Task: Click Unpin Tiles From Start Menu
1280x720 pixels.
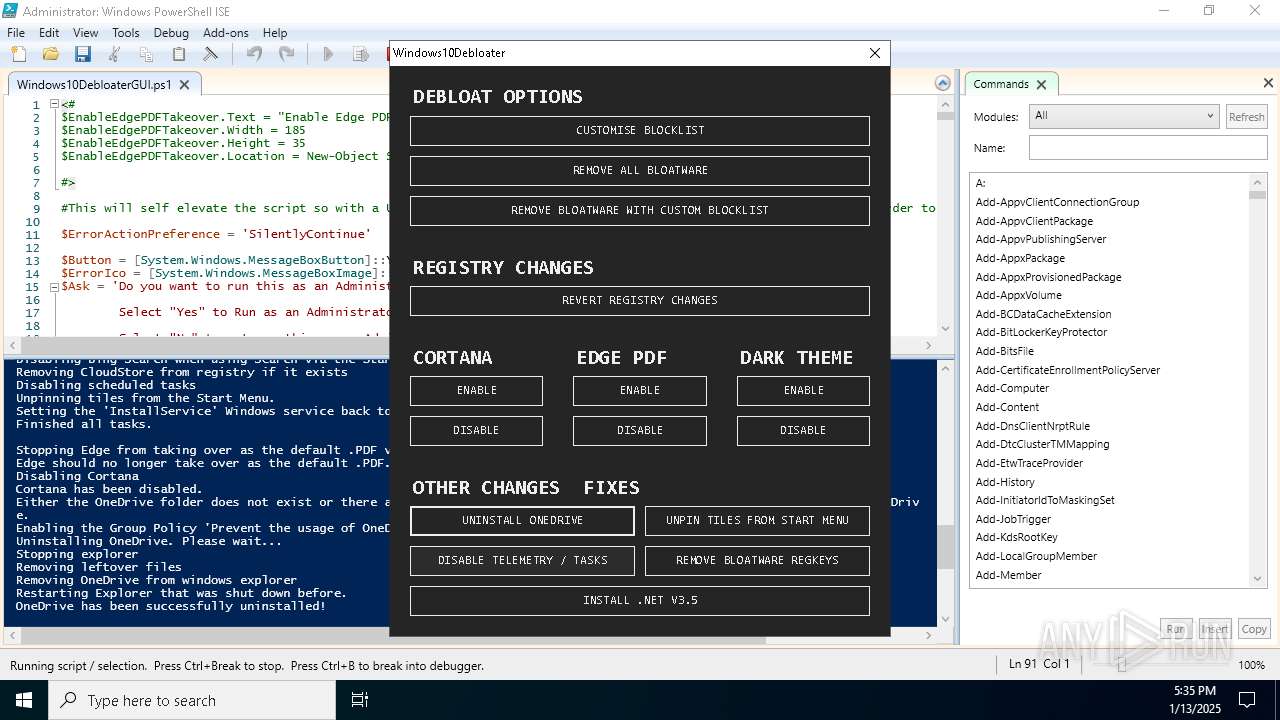Action: [757, 521]
